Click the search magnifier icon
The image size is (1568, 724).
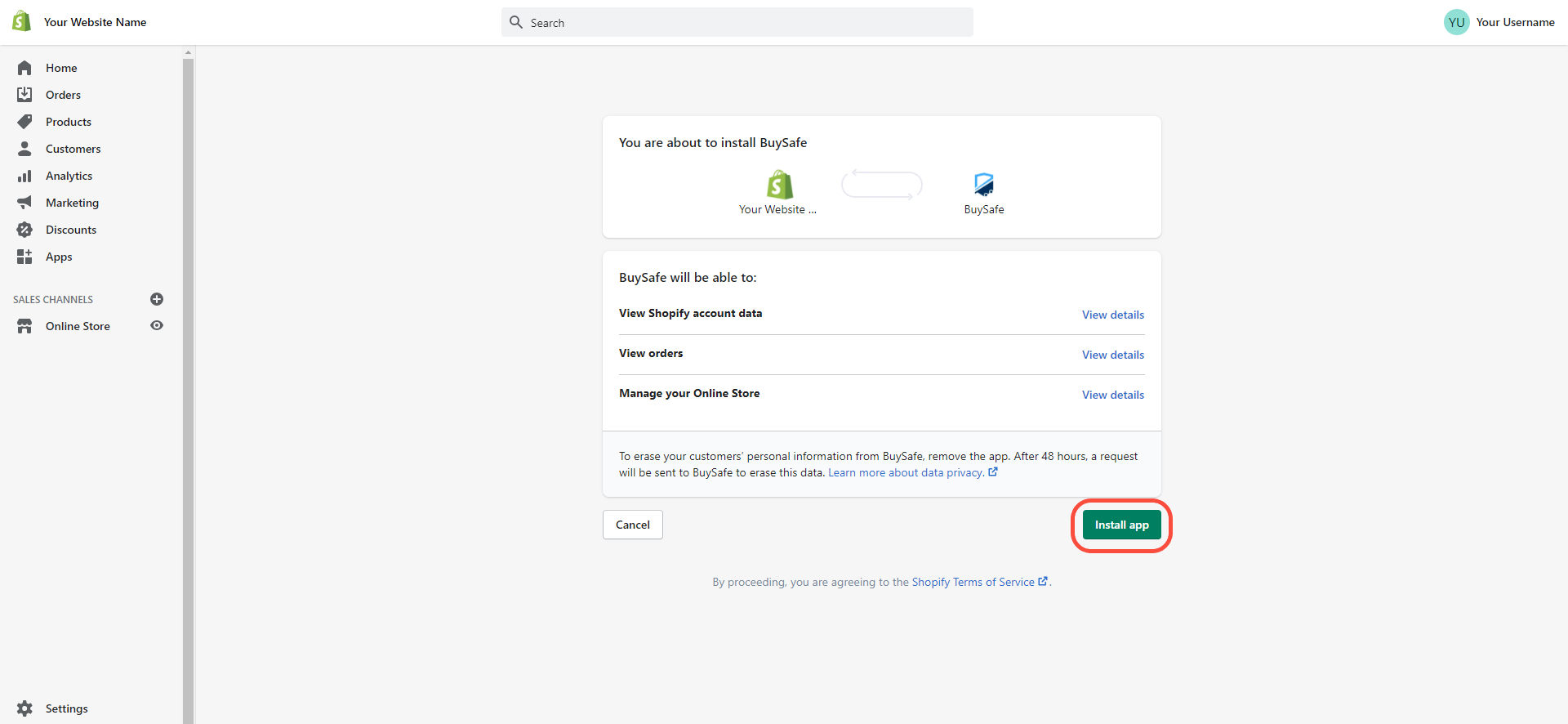coord(516,22)
